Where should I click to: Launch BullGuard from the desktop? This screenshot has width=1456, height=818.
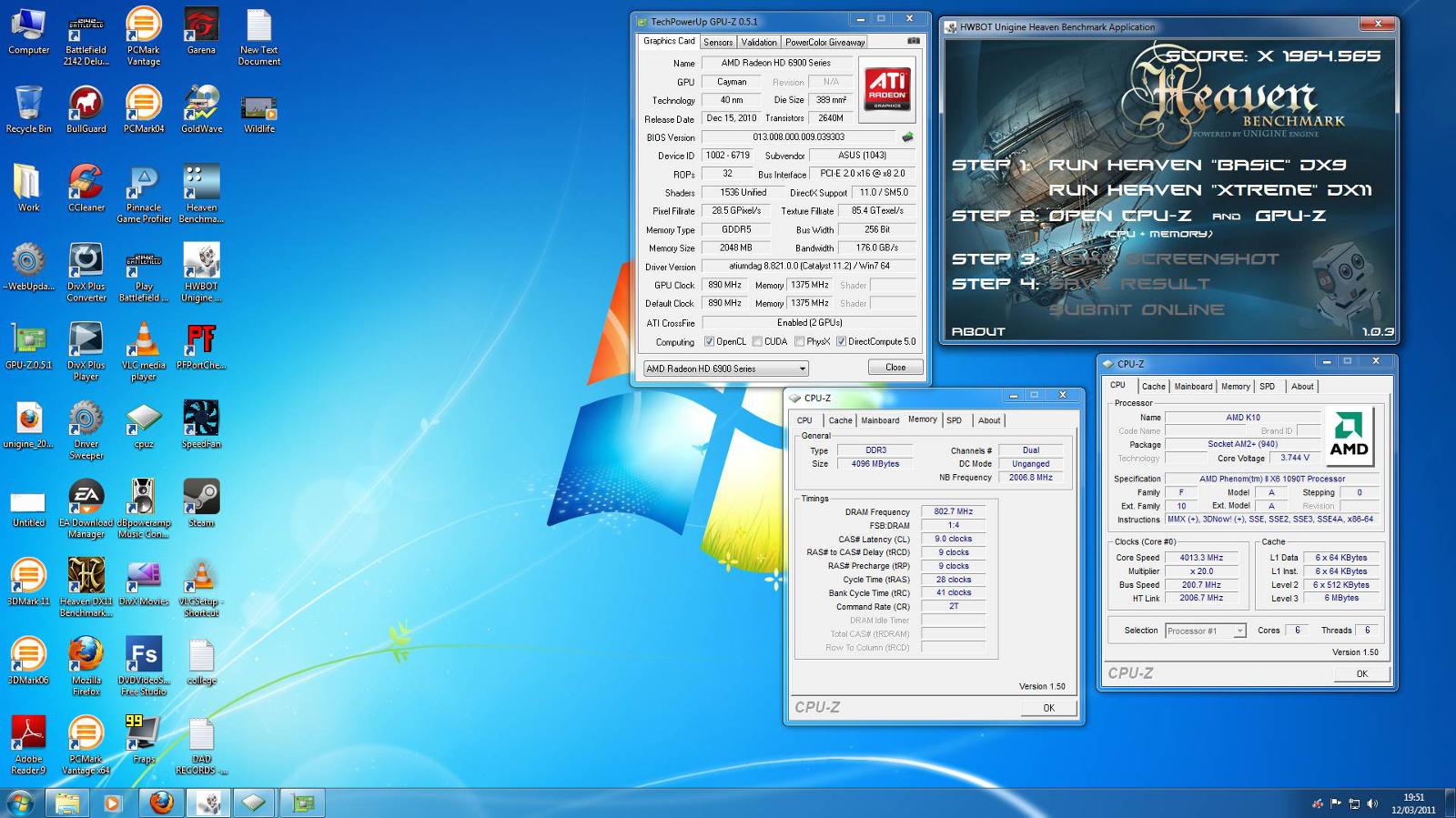86,110
